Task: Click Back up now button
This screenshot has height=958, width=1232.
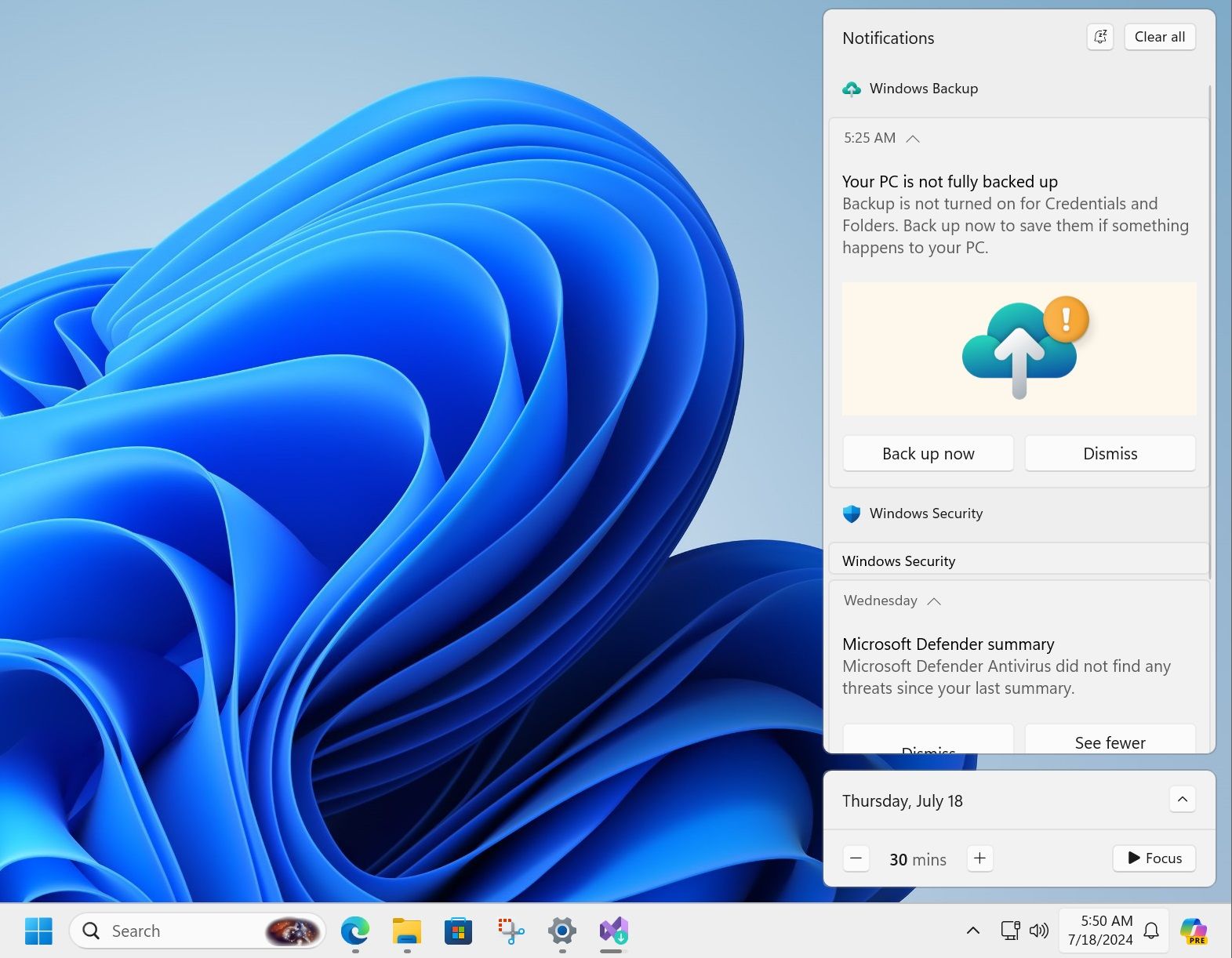Action: pyautogui.click(x=928, y=454)
